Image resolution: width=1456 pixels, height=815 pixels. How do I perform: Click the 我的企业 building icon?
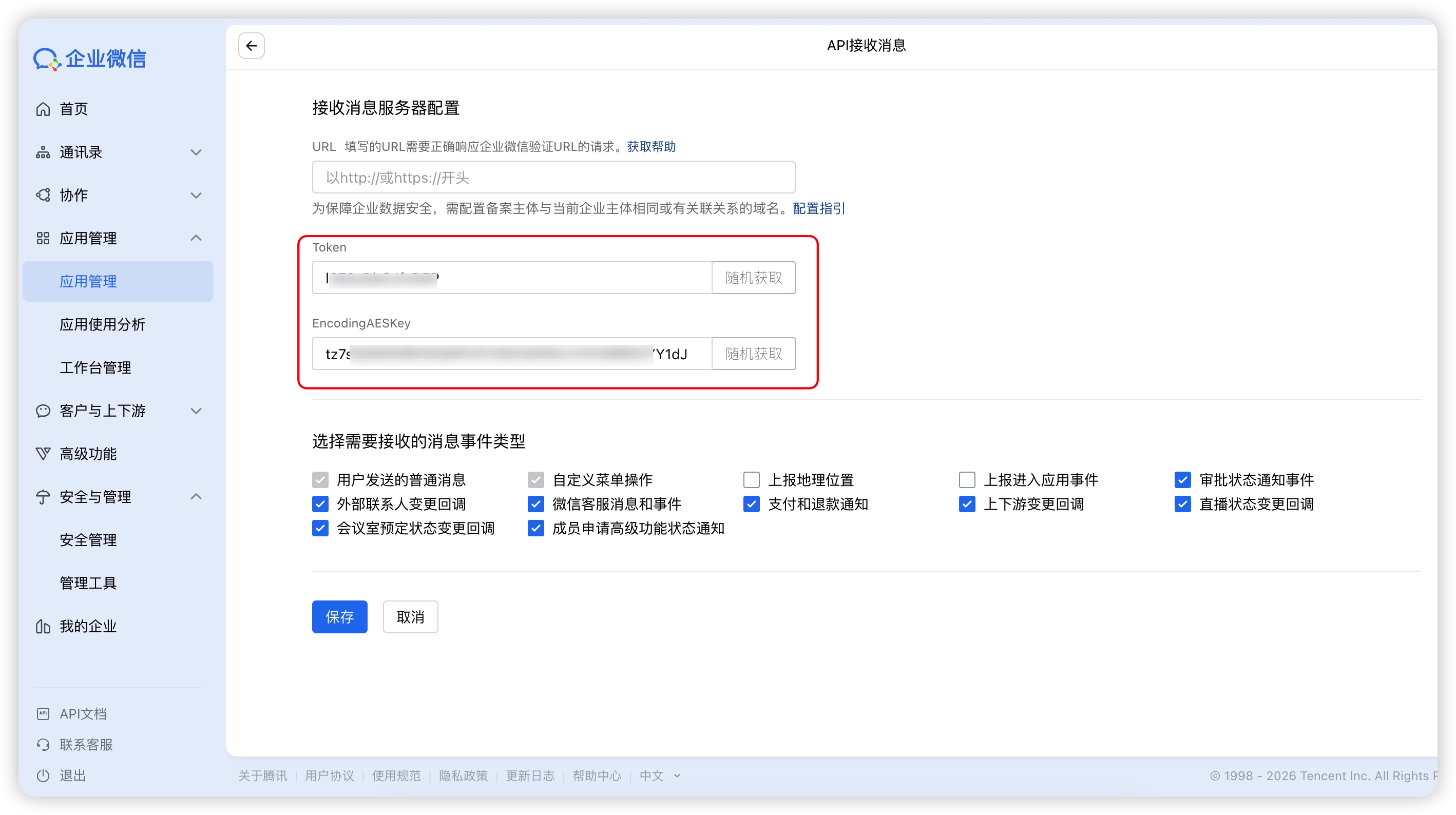pos(43,626)
